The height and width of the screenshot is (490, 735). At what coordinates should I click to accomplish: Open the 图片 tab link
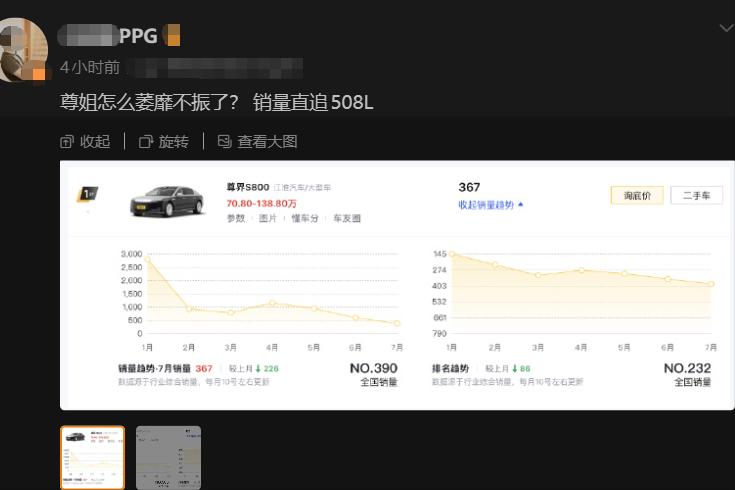point(268,218)
